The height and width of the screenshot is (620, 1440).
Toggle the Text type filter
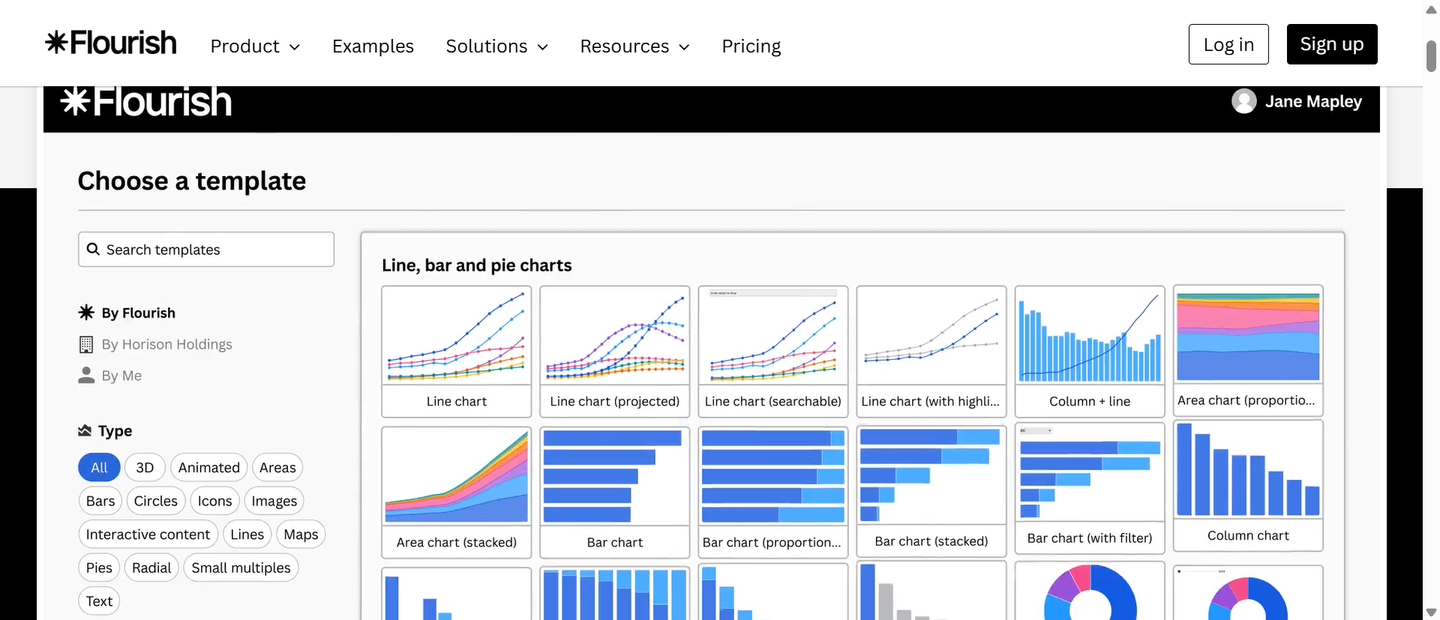click(x=99, y=601)
